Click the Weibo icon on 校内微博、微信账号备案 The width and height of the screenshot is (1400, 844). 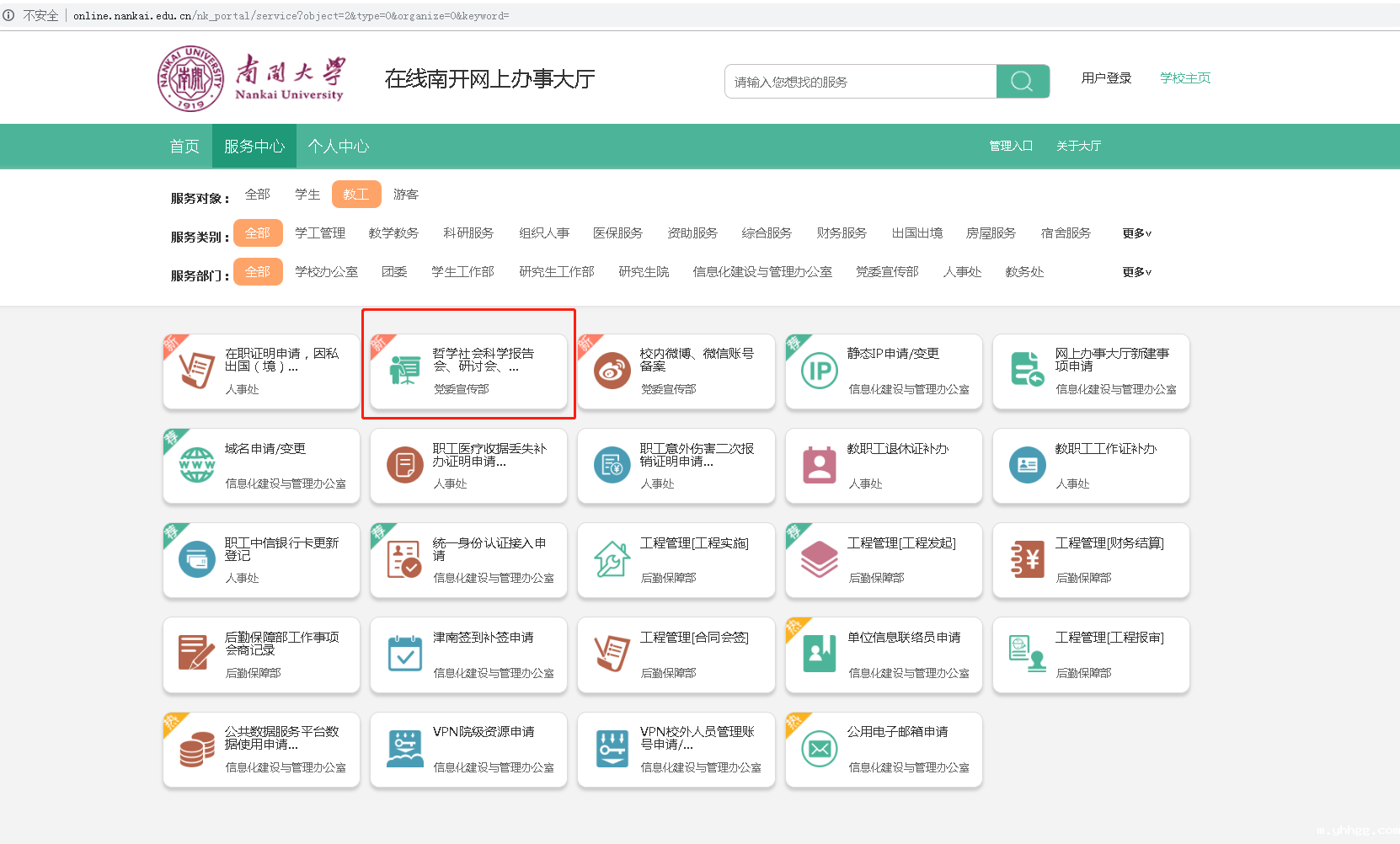(612, 369)
